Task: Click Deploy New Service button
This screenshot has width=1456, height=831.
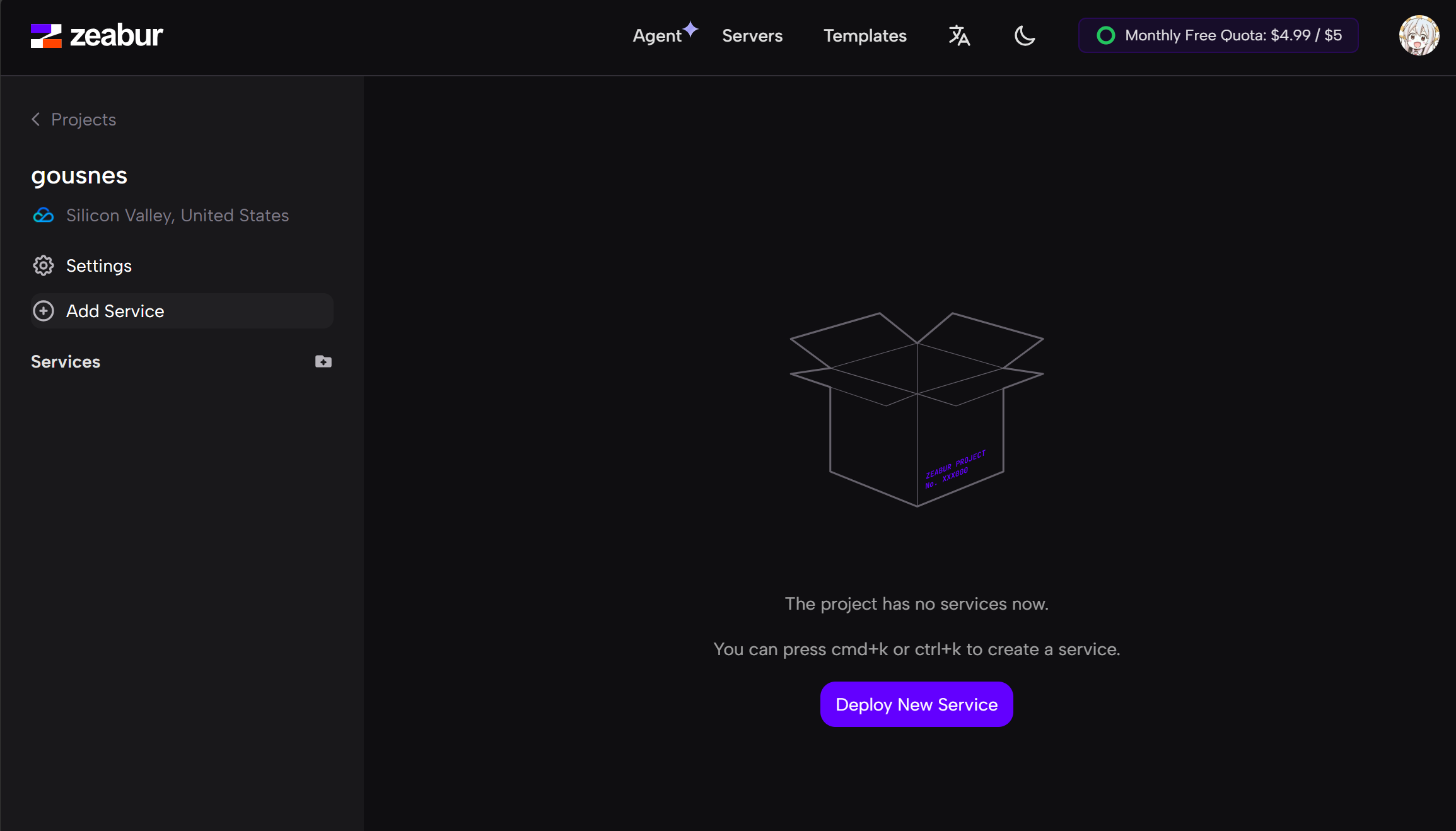Action: 917,704
